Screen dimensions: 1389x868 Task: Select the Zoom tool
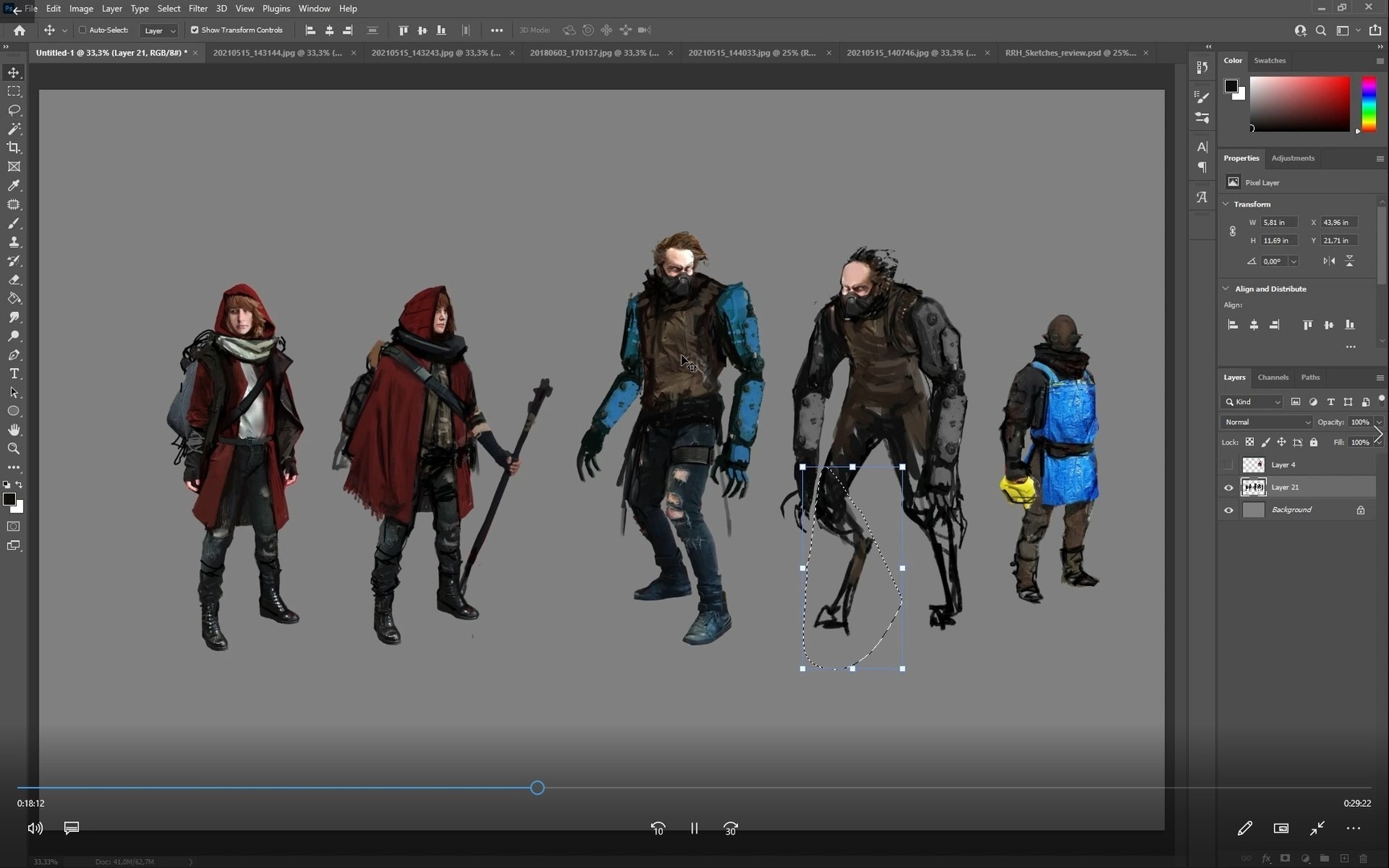tap(14, 448)
